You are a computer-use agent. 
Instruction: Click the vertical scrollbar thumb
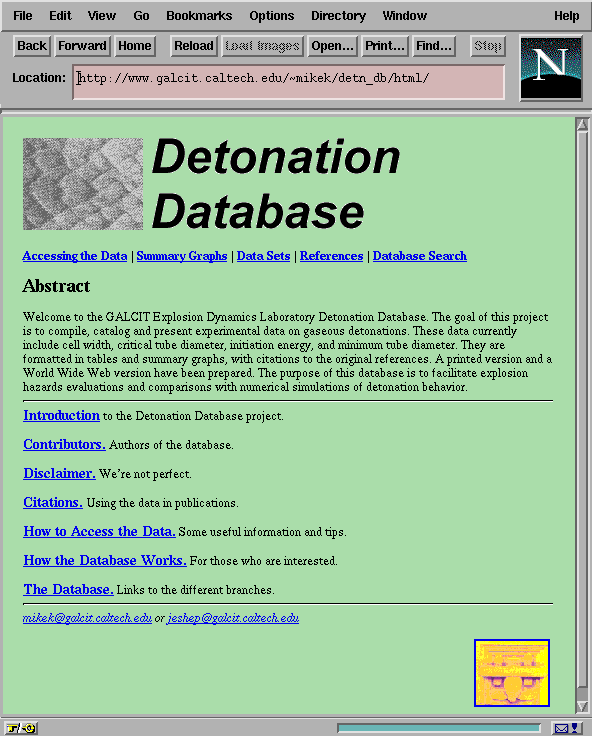(582, 409)
